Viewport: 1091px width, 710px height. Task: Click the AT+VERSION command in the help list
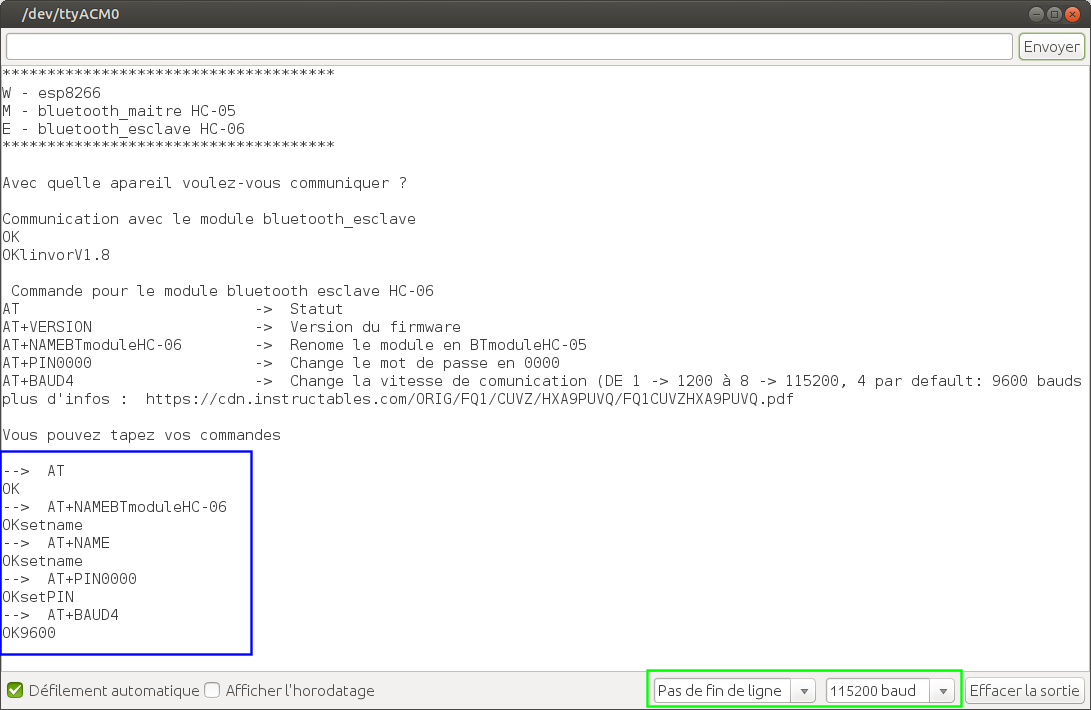point(47,327)
